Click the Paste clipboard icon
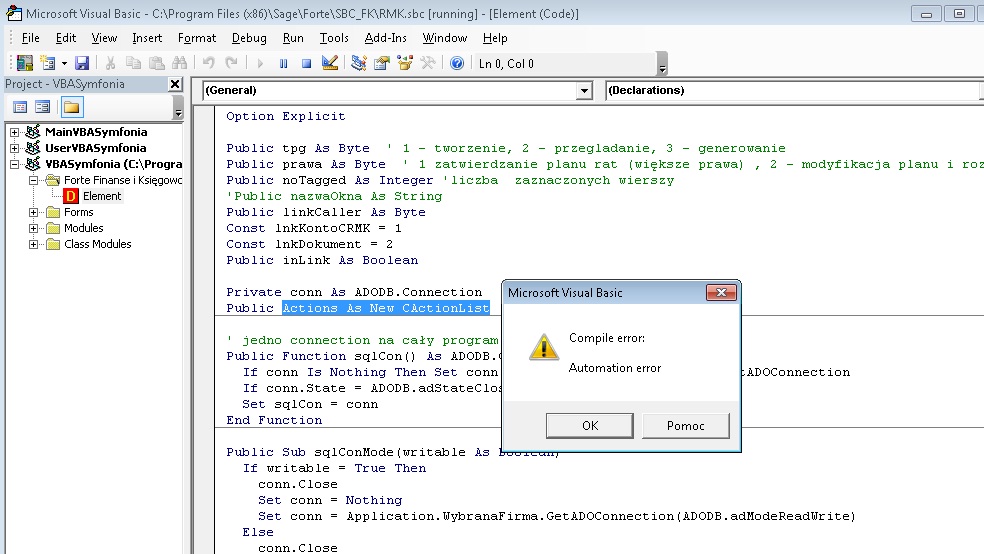 [156, 63]
